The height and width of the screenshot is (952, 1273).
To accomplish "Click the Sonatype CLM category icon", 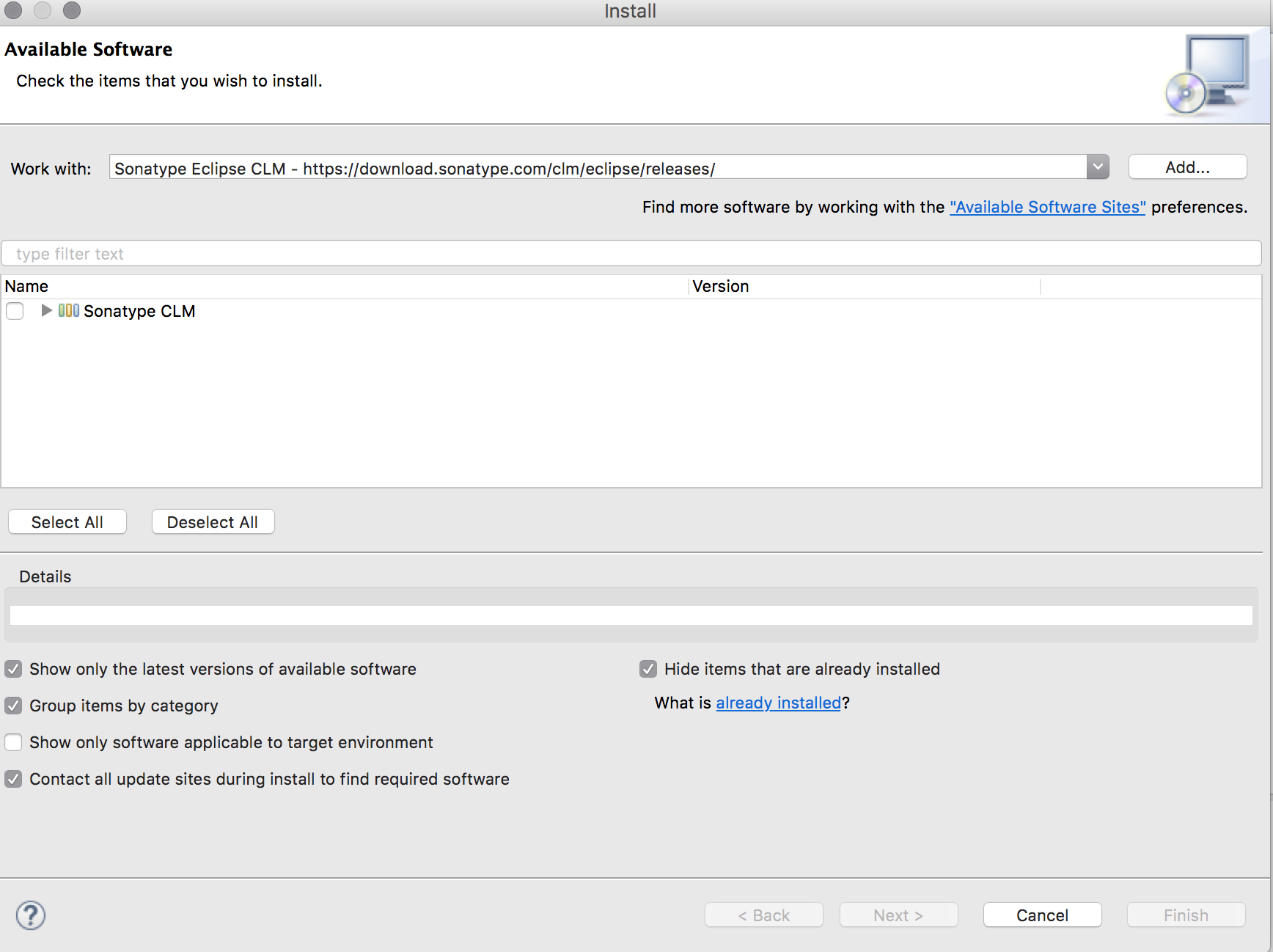I will click(x=68, y=310).
